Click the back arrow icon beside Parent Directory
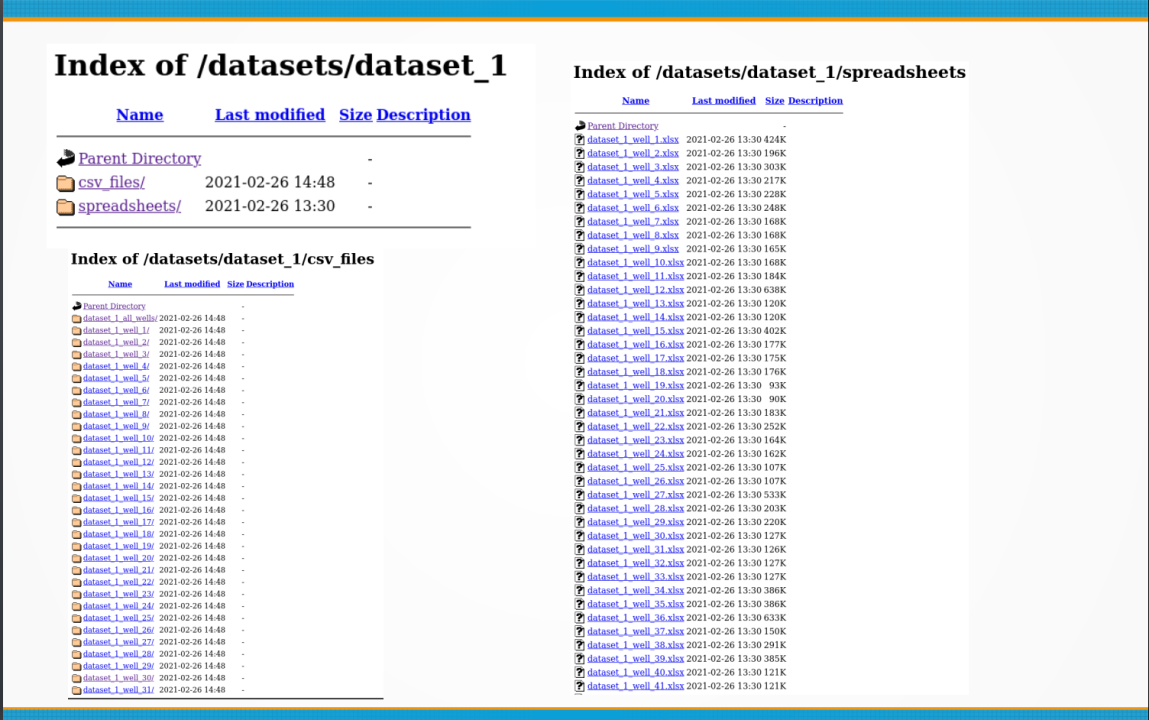This screenshot has height=720, width=1149. [x=65, y=159]
